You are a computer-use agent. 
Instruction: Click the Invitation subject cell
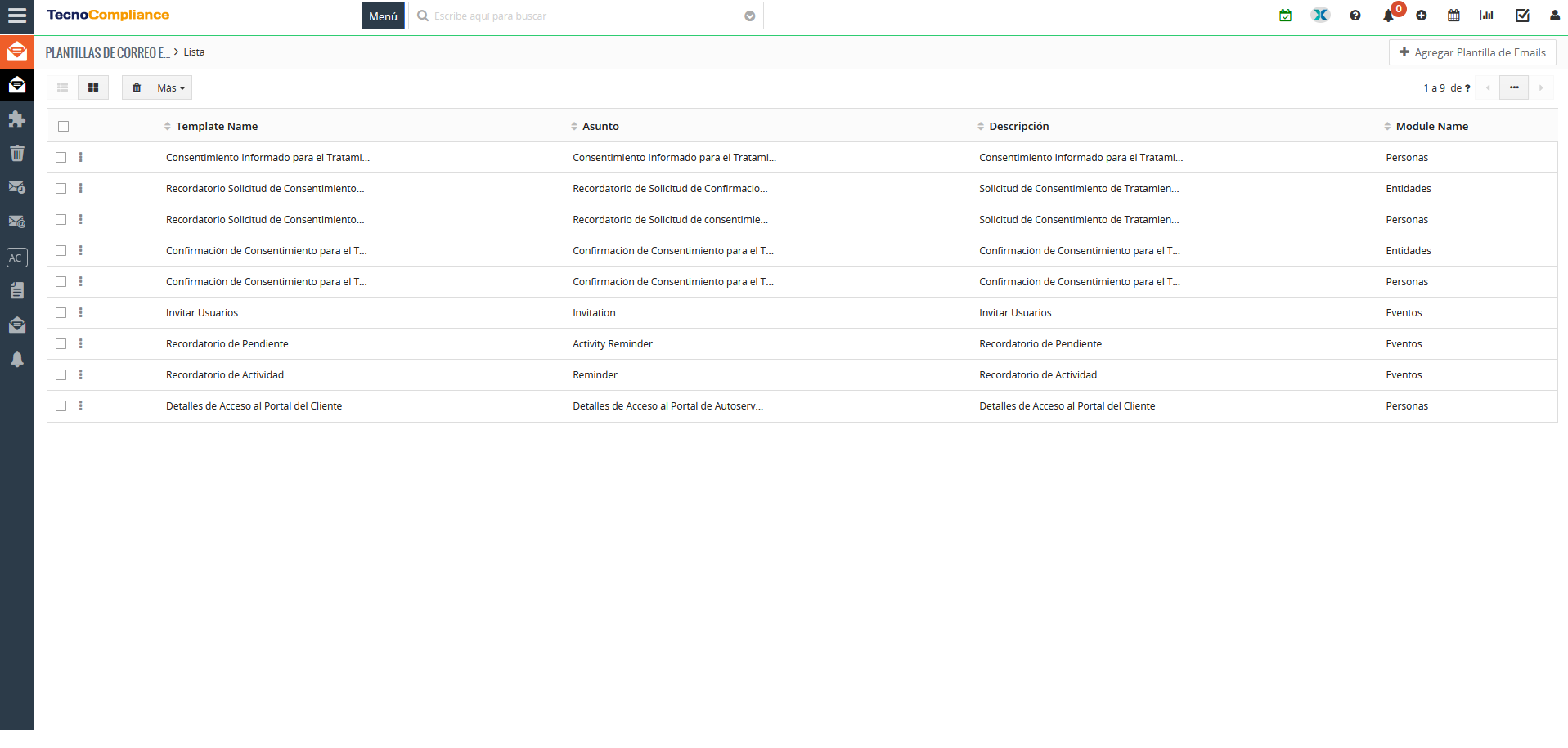(594, 313)
